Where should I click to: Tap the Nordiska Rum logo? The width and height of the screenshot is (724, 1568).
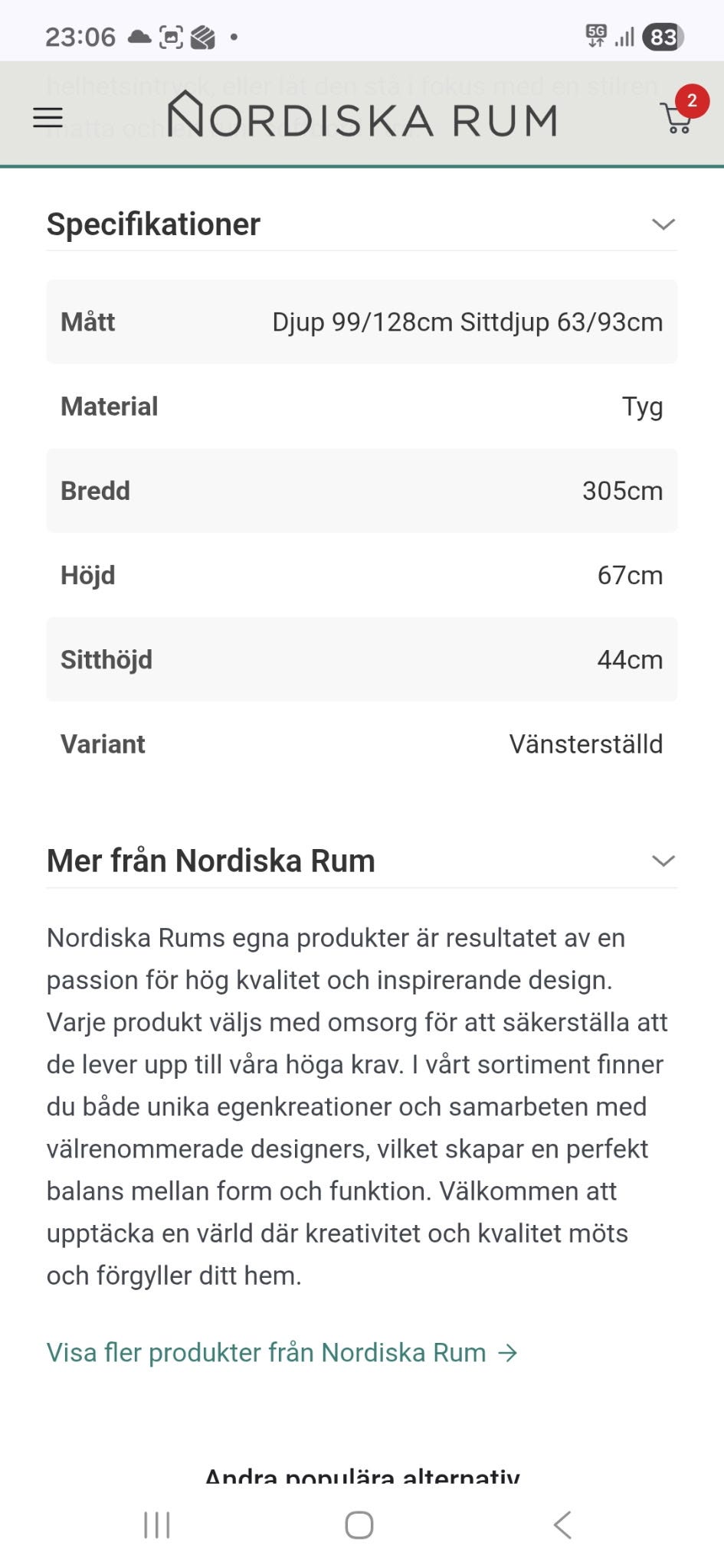pos(362,117)
